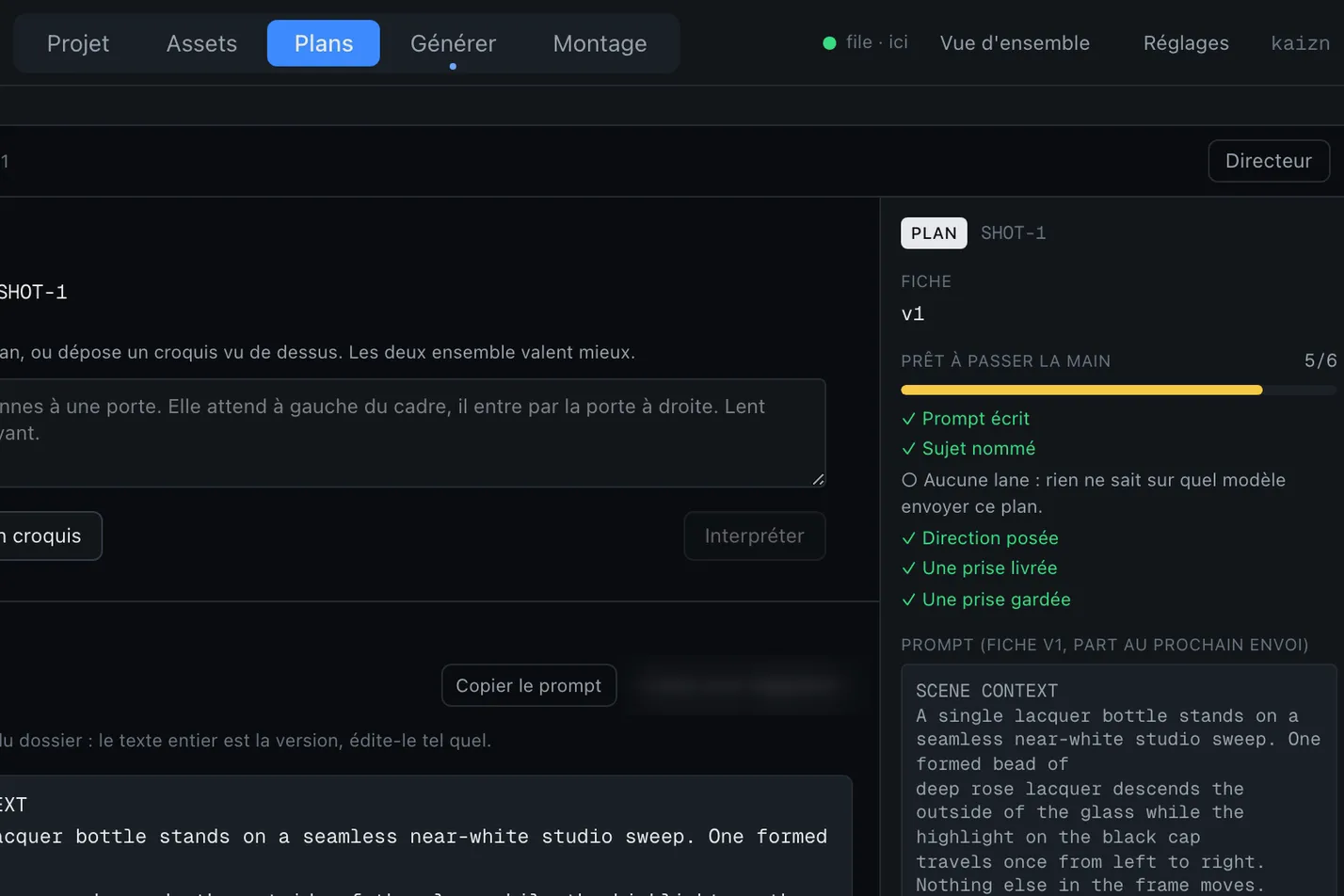Switch to the Assets tab
Viewport: 1344px width, 896px height.
click(x=201, y=43)
